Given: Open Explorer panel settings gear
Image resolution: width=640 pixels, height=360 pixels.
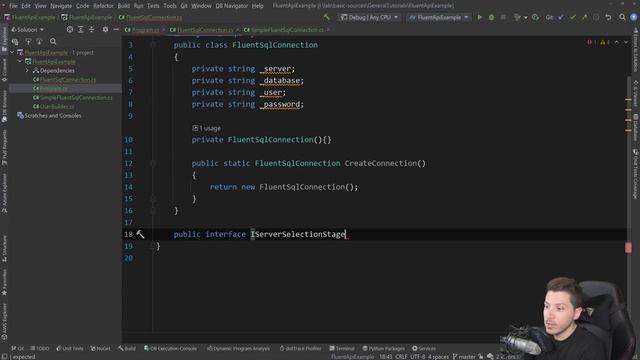Looking at the screenshot, I should pyautogui.click(x=105, y=29).
